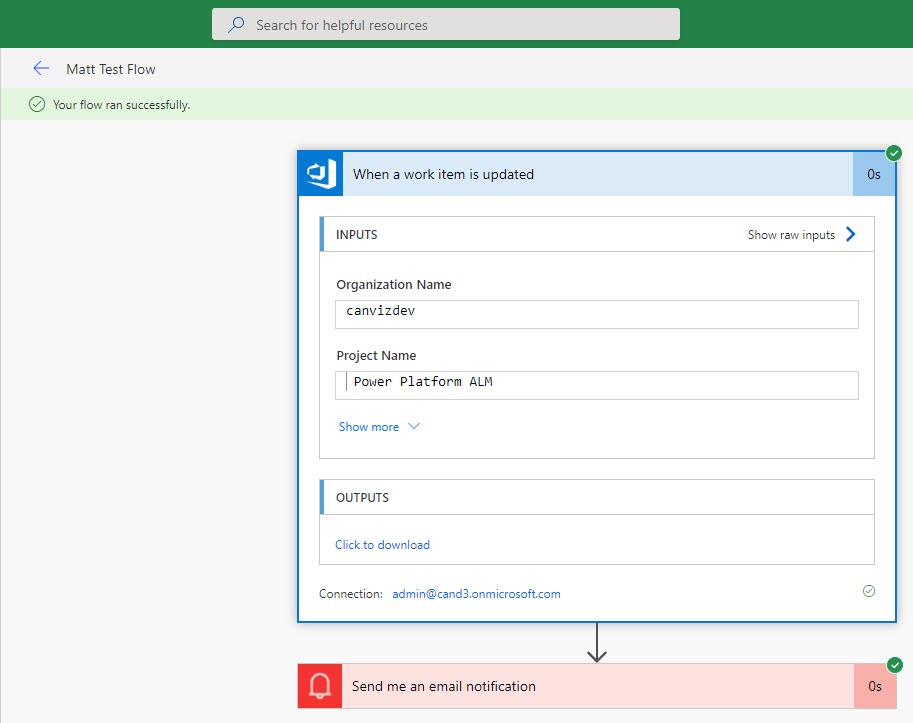Click the Organization Name field with canvizdev
913x723 pixels.
coord(597,314)
